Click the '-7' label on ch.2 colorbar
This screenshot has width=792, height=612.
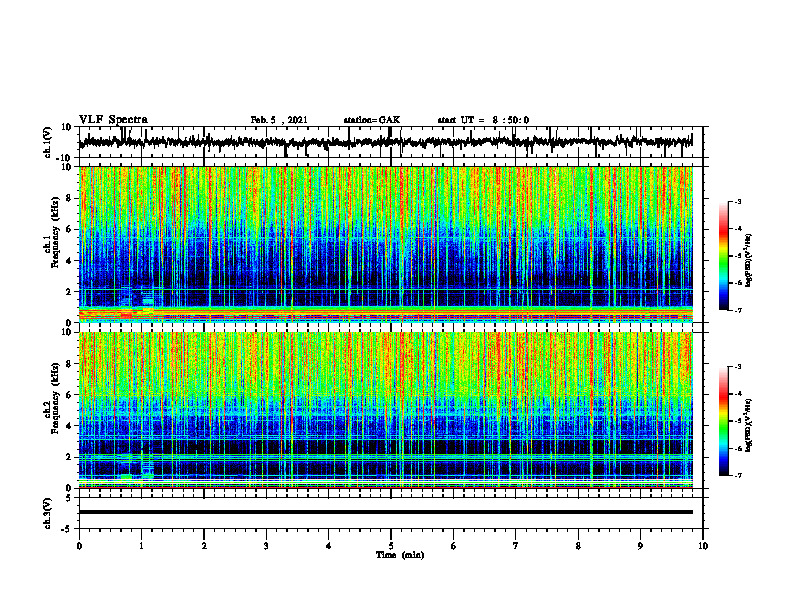(x=737, y=476)
